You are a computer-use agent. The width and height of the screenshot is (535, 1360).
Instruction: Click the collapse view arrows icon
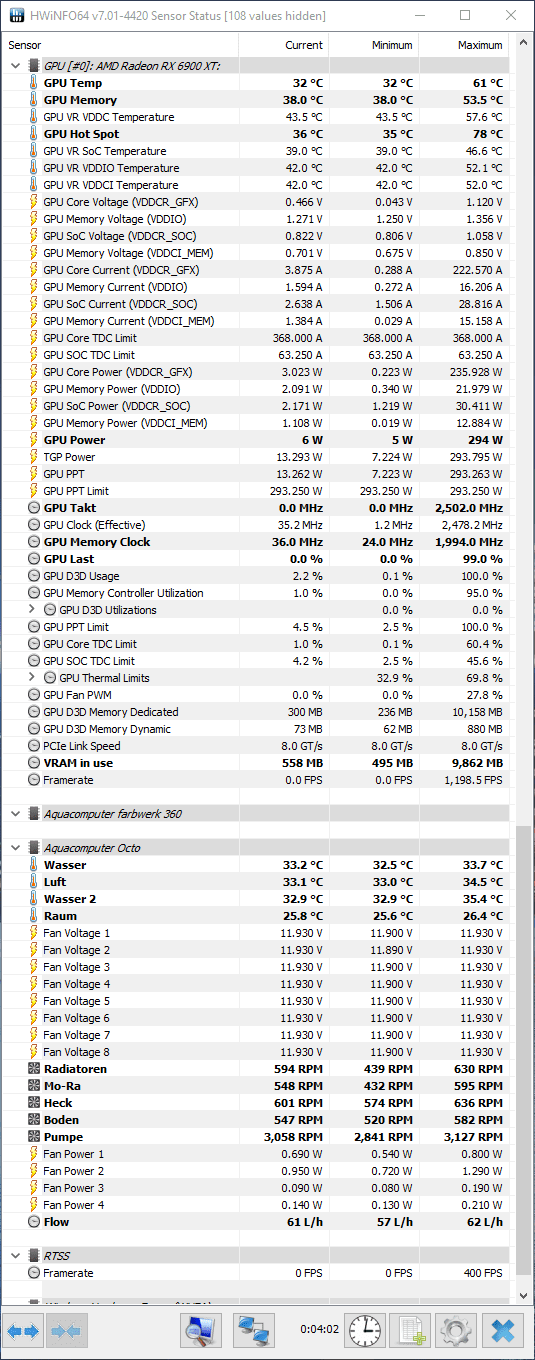coord(67,1330)
